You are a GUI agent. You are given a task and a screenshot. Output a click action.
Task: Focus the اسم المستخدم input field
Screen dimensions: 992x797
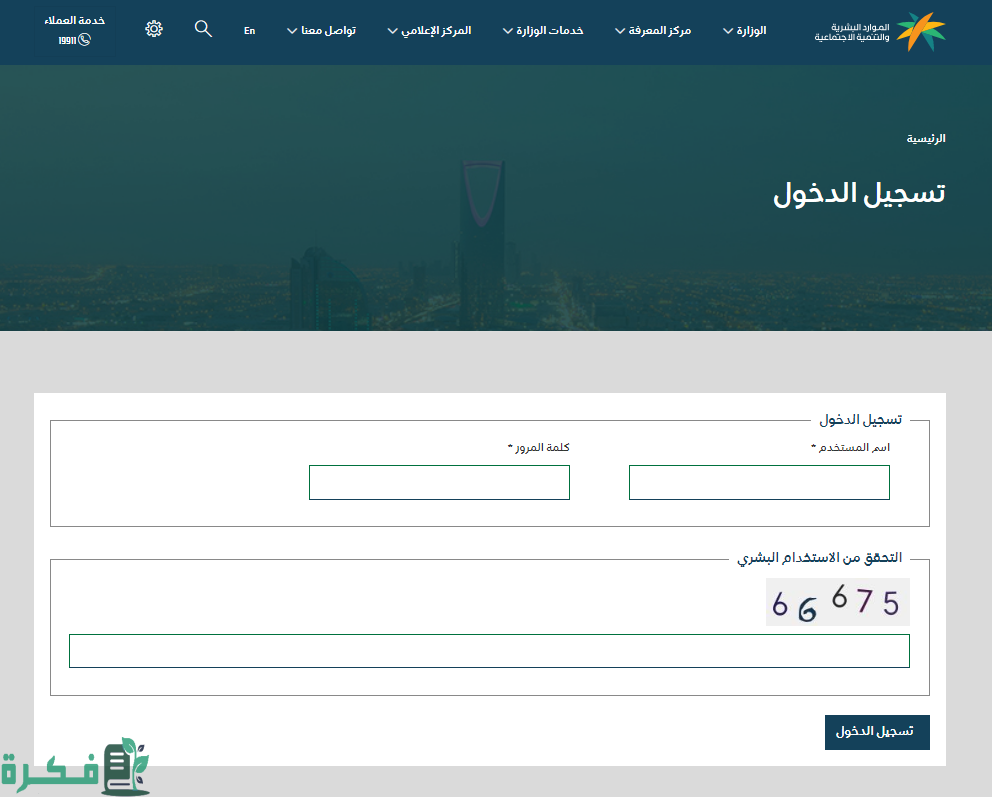759,482
